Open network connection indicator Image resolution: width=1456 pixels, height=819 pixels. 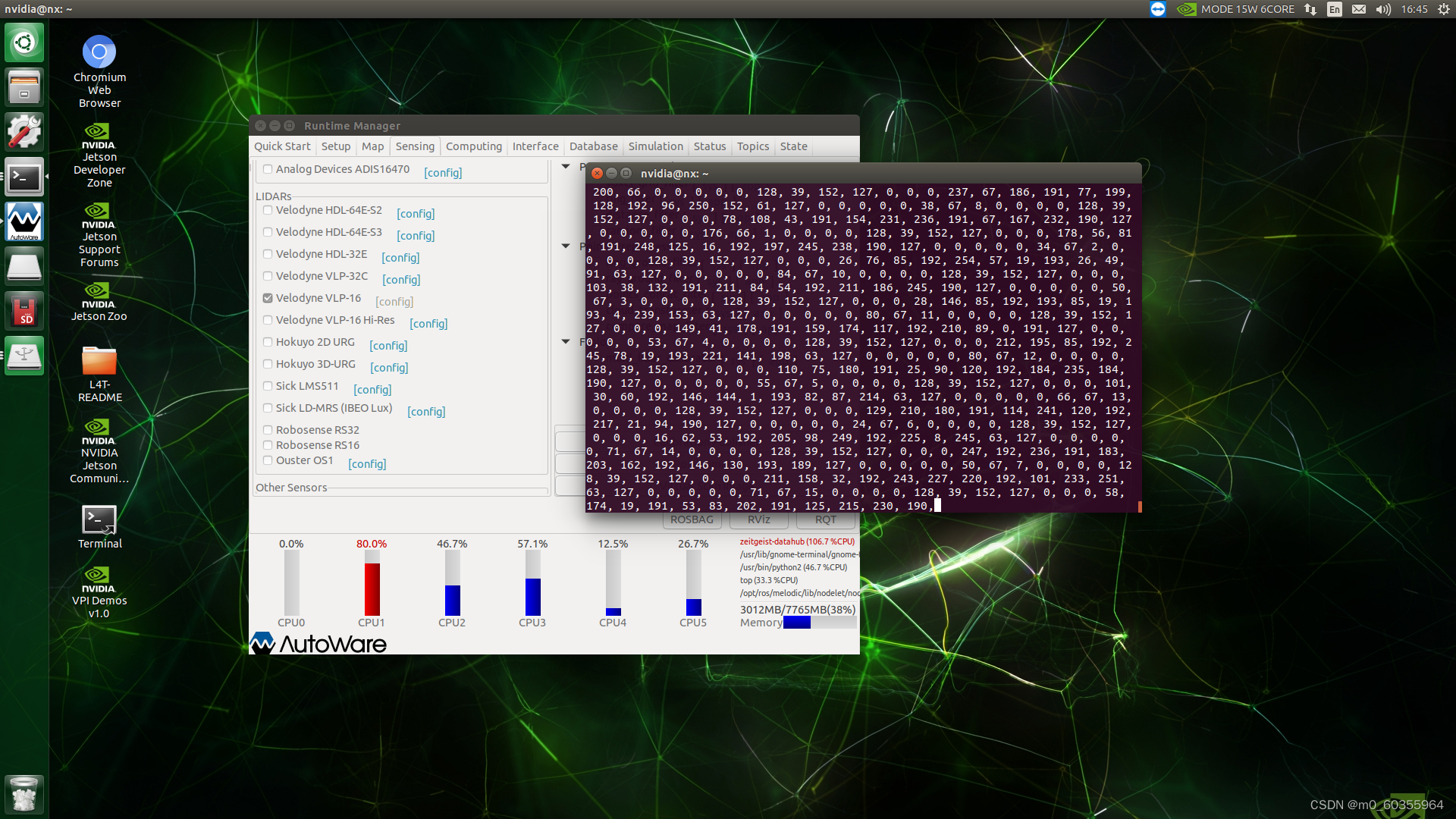[1310, 9]
